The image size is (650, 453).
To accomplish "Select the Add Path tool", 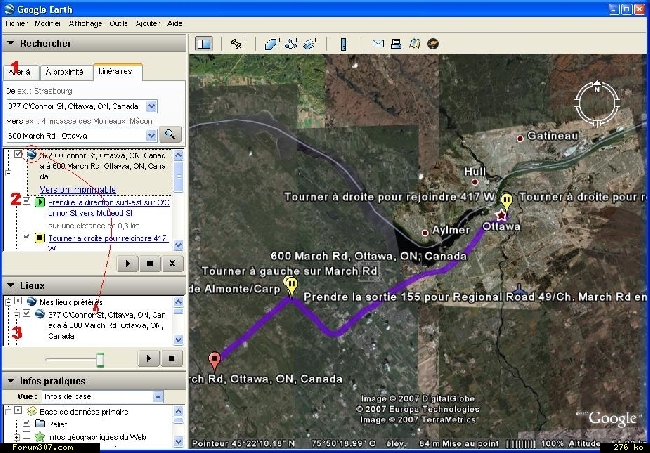I will (x=291, y=44).
